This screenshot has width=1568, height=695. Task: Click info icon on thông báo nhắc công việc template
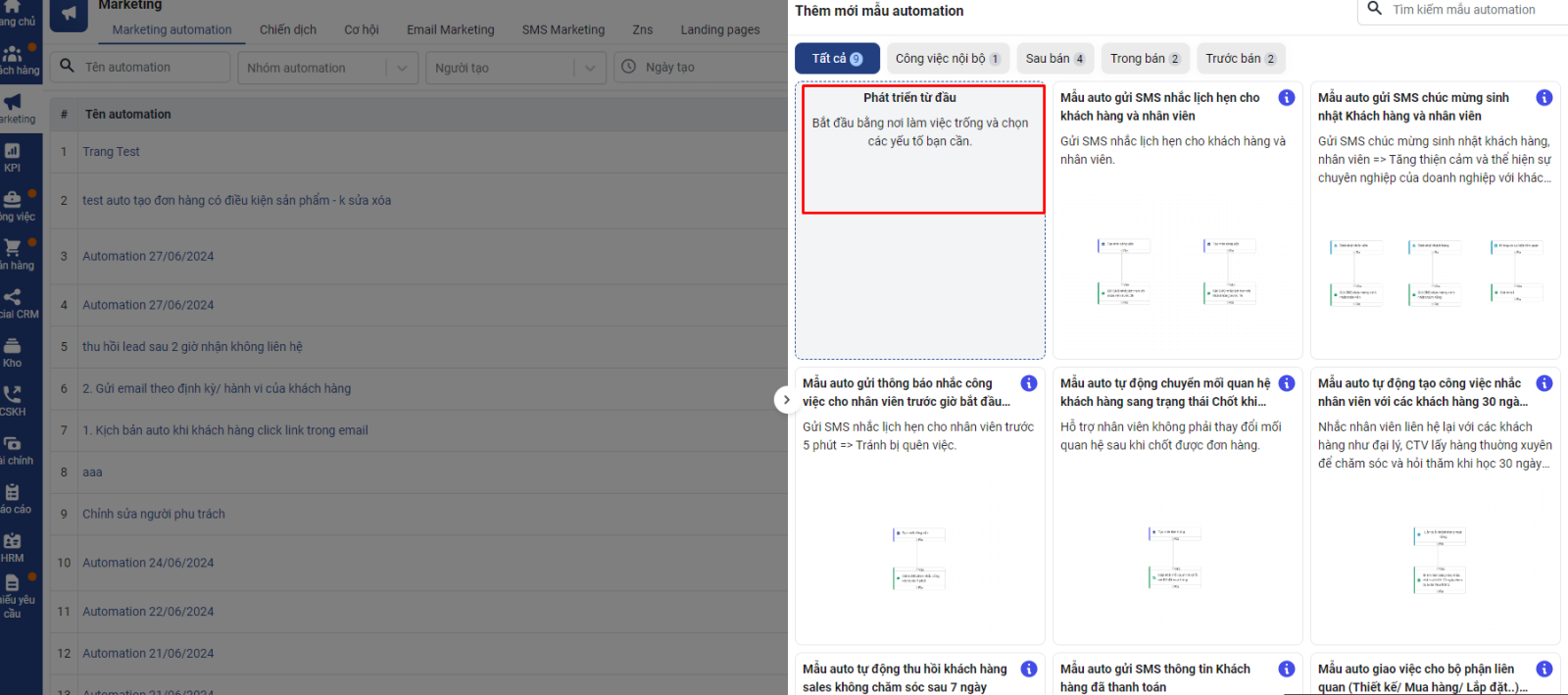[x=1029, y=383]
